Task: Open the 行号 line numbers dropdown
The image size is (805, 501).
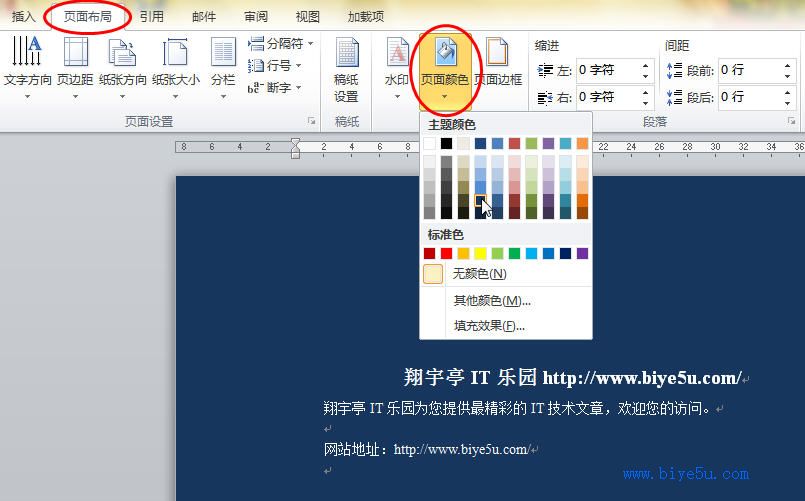Action: pos(275,66)
